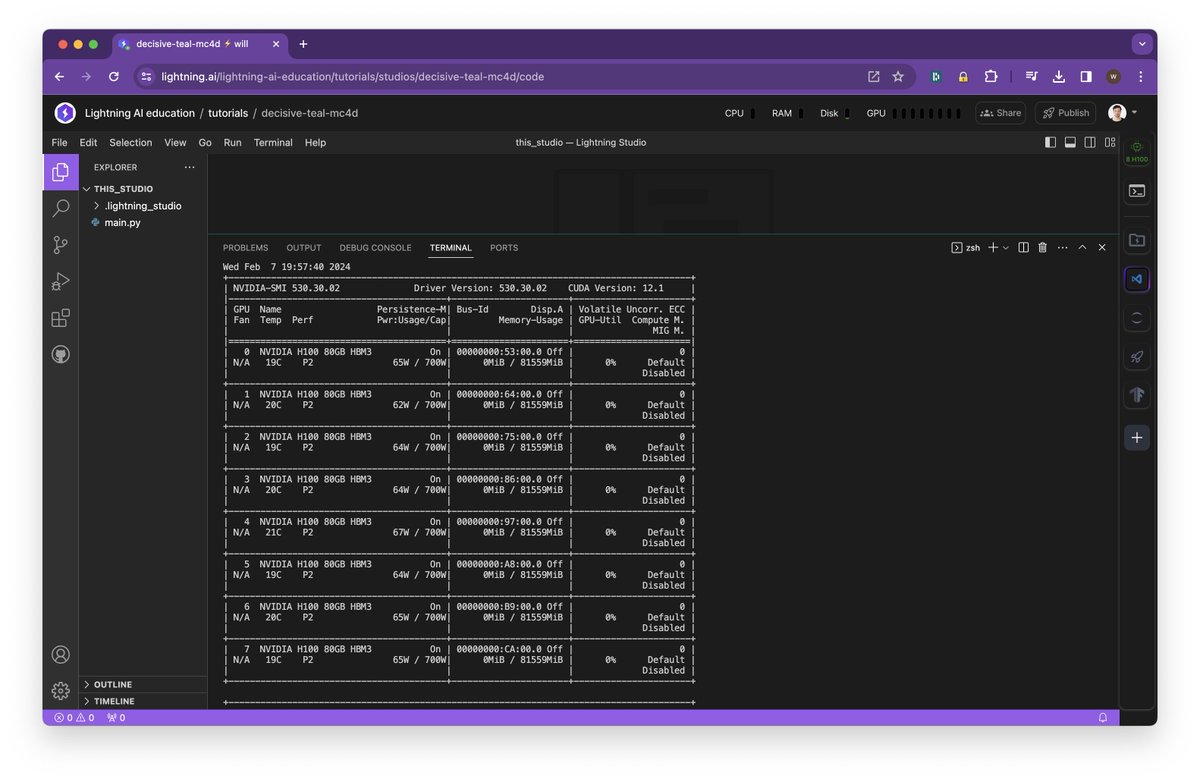
Task: Open the tutorials breadcrumb link
Action: point(228,113)
